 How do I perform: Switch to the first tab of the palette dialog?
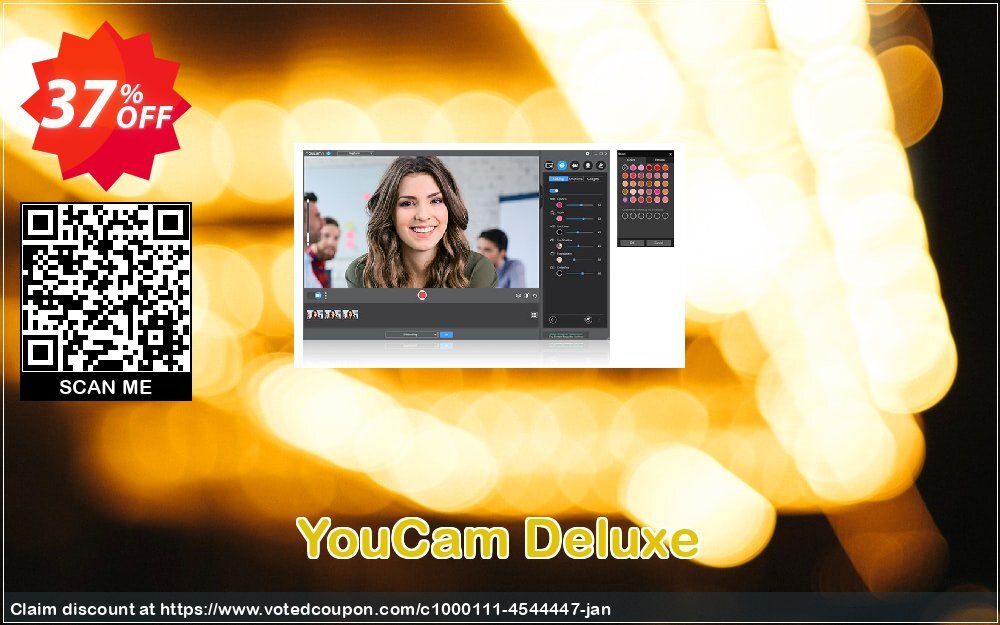click(631, 160)
